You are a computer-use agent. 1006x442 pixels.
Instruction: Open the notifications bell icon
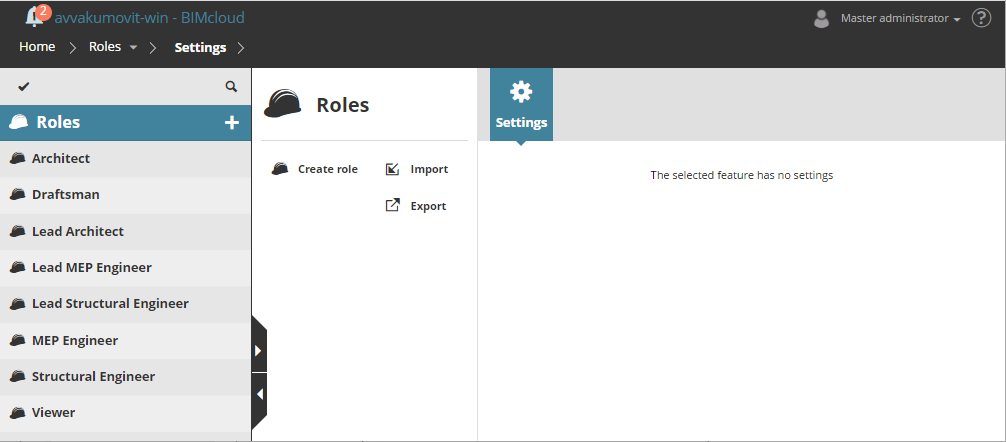(34, 17)
